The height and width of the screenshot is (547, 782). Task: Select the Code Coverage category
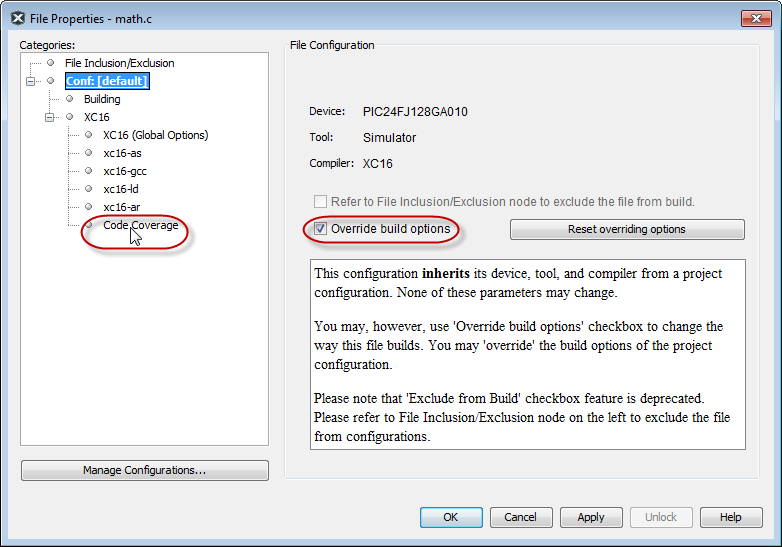pos(141,225)
